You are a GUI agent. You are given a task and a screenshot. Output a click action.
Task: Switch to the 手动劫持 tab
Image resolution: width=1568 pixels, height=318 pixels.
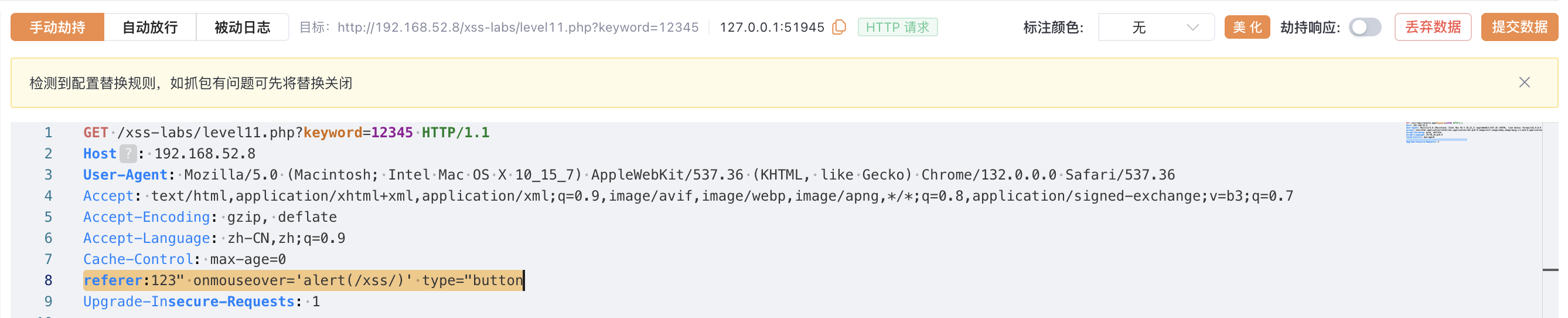point(57,28)
